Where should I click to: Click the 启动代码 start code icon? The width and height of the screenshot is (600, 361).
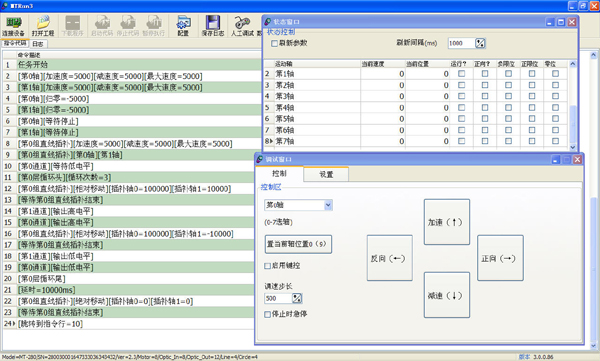pos(102,26)
